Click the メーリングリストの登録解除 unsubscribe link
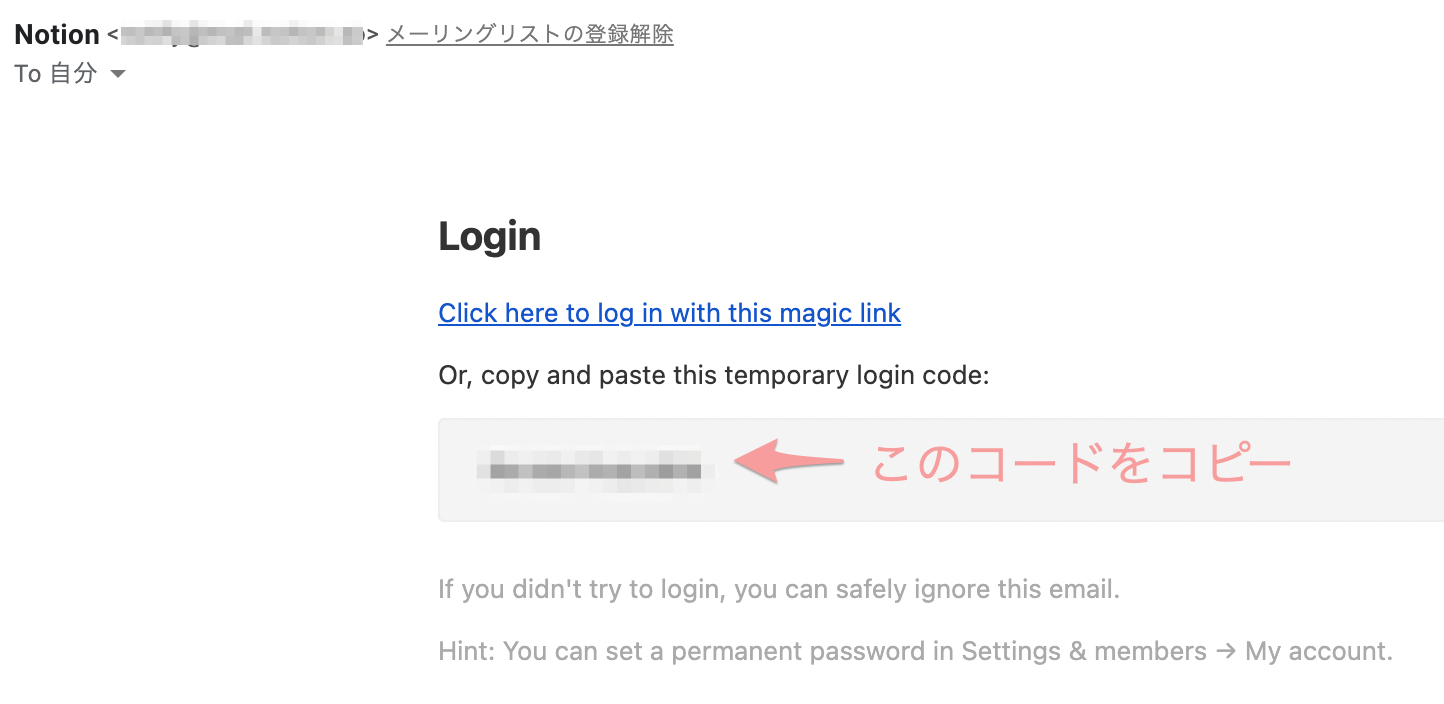 click(529, 35)
